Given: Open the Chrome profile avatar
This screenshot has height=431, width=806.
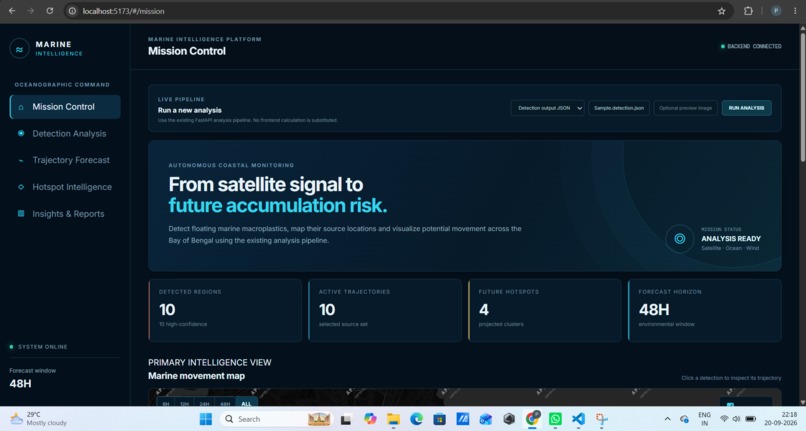Looking at the screenshot, I should coord(776,11).
